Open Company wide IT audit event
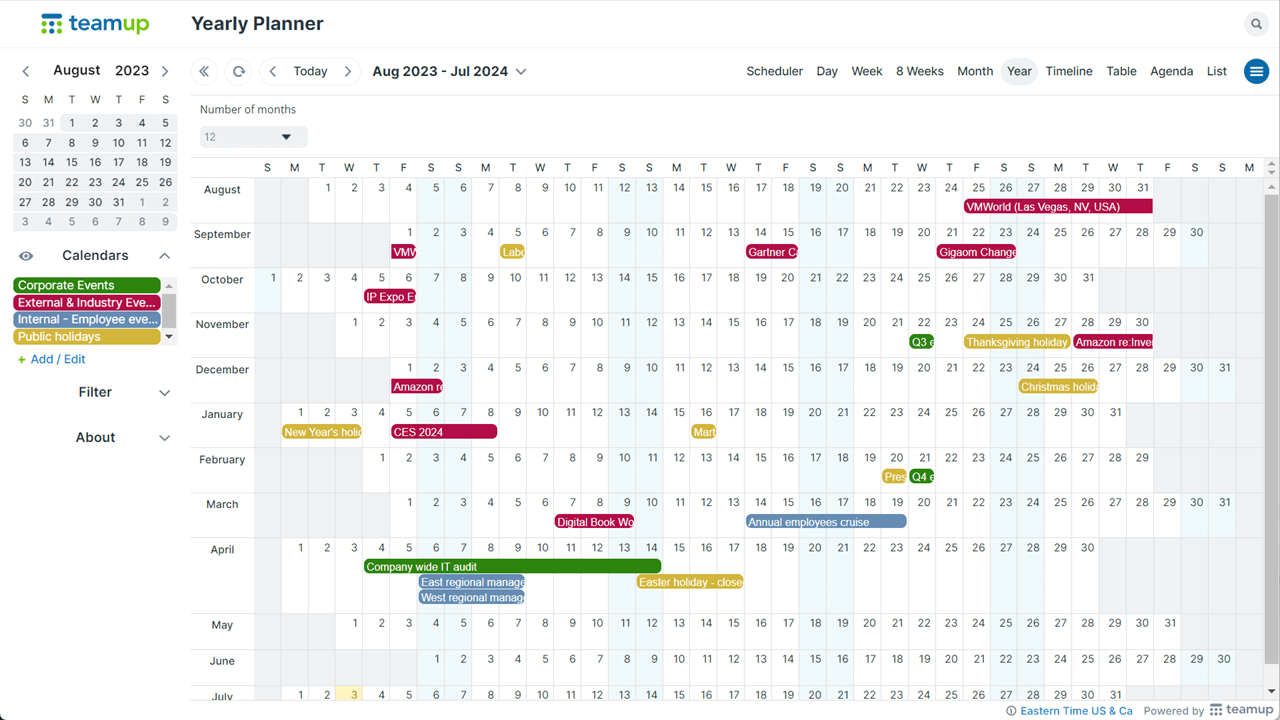This screenshot has width=1280, height=720. click(x=512, y=567)
